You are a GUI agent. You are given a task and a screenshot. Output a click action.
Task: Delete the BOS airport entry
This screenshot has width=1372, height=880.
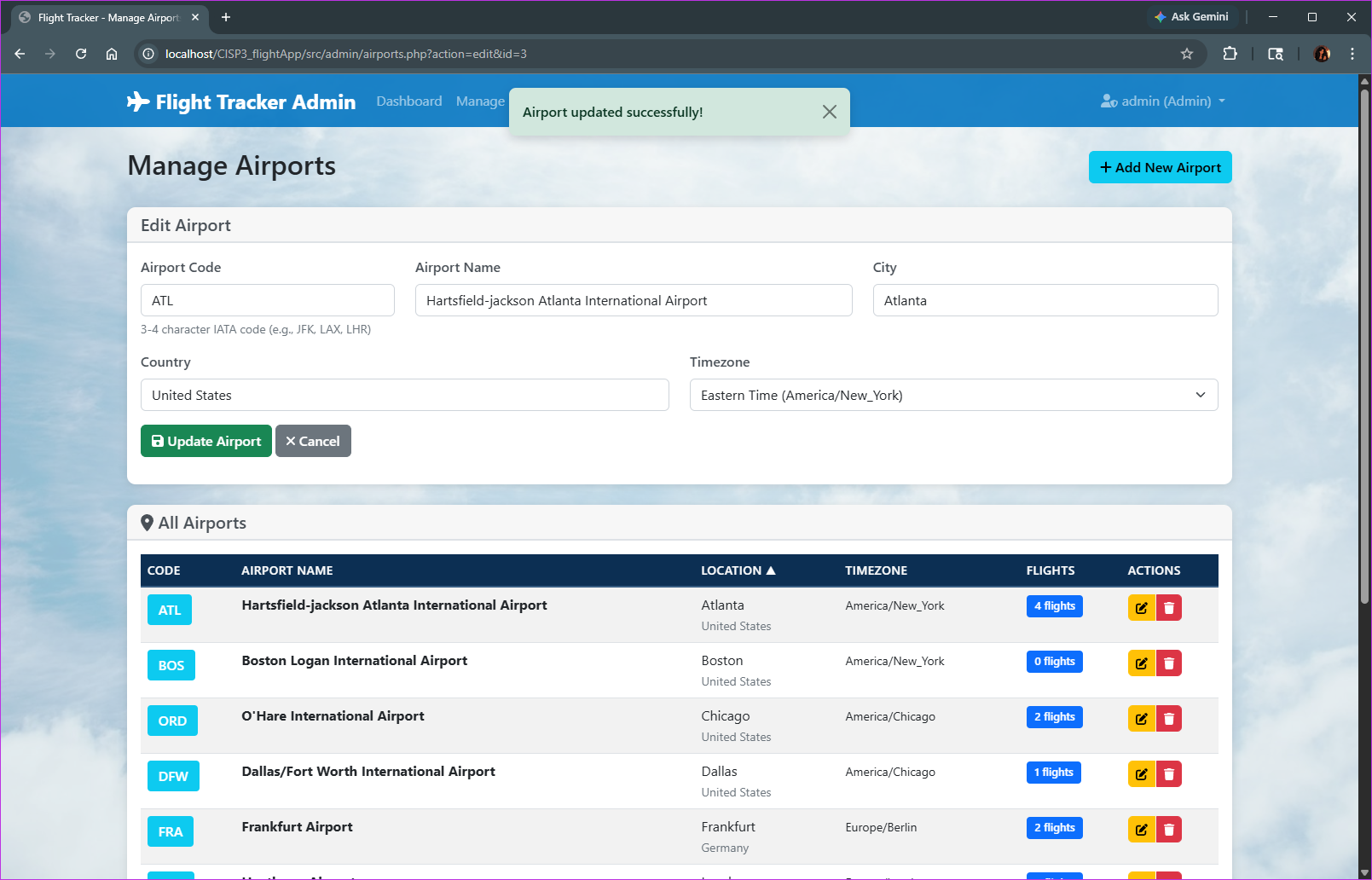click(x=1169, y=663)
